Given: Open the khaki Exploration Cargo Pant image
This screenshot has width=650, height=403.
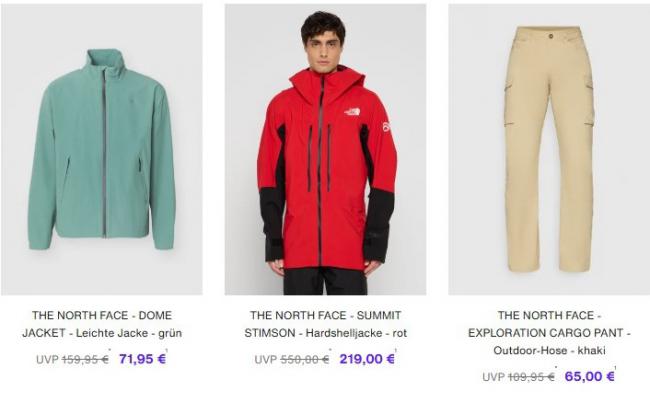Looking at the screenshot, I should click(549, 149).
